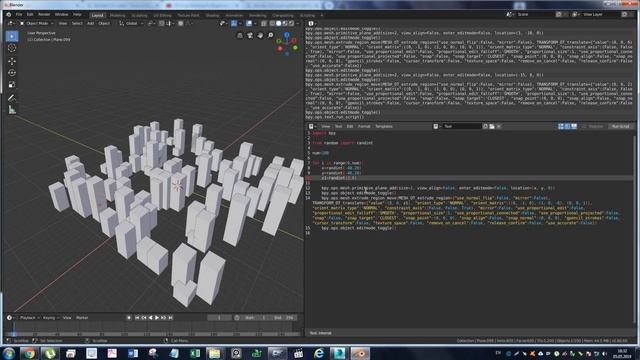This screenshot has height=360, width=640.
Task: Open Internet Explorer from the taskbar
Action: [x=319, y=353]
